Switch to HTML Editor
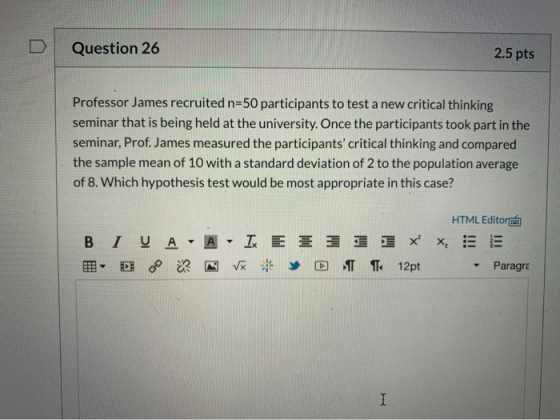Screen dimensions: 560x420 [486, 220]
